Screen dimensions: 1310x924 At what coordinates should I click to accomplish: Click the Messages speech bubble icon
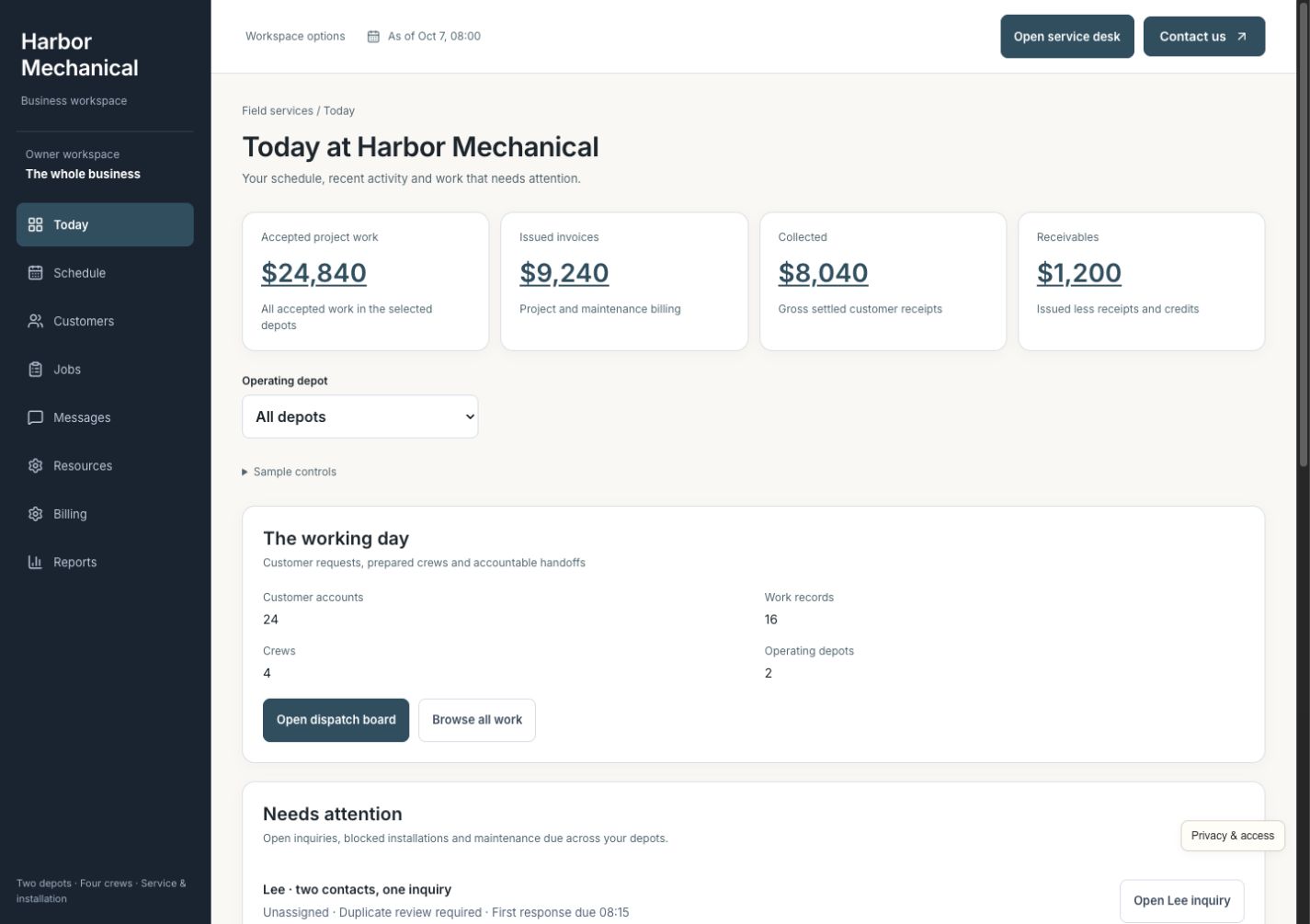tap(35, 417)
